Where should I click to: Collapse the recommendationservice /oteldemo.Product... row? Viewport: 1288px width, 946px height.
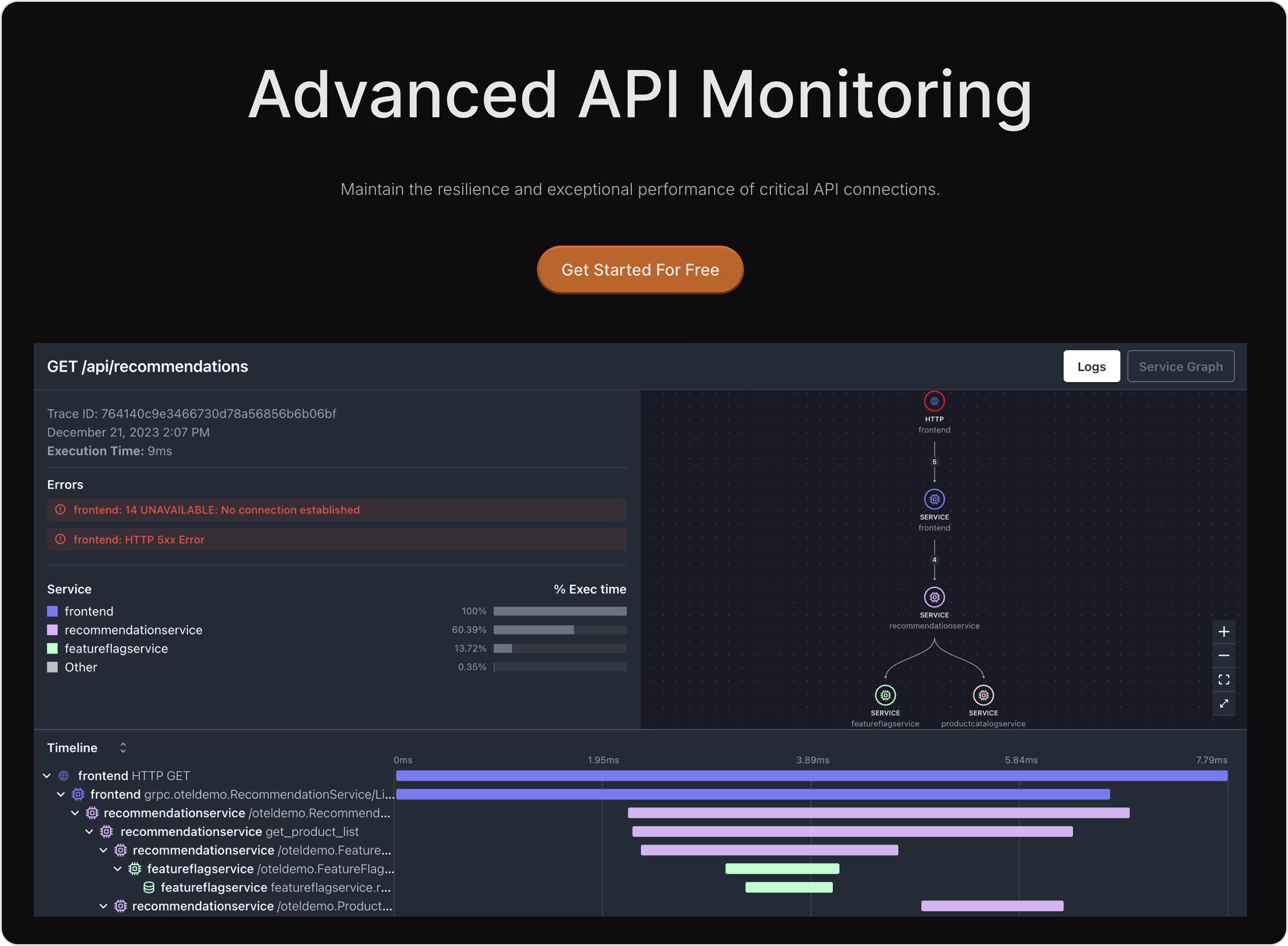(x=103, y=907)
